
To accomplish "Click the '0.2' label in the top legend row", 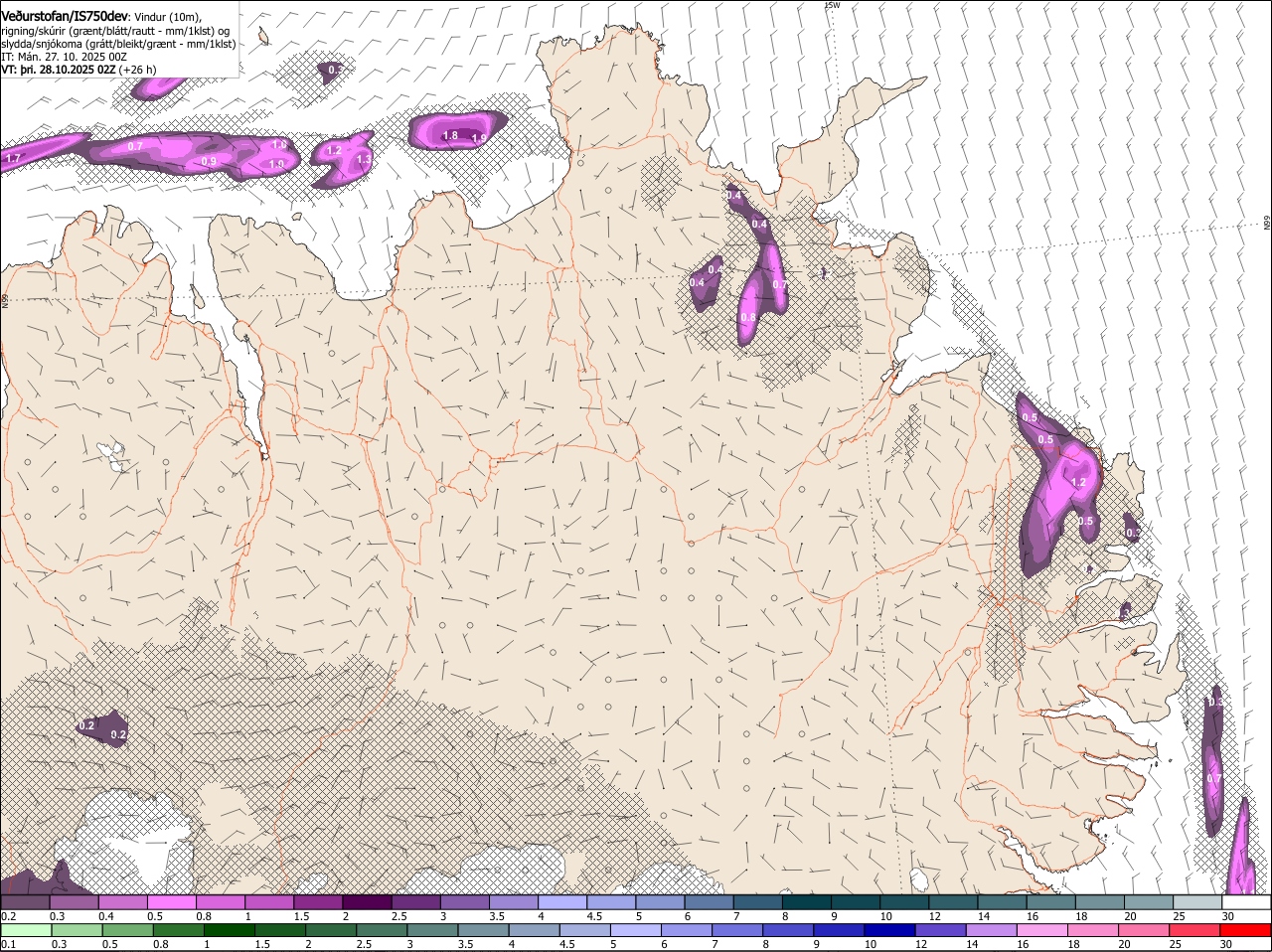I will click(8, 916).
